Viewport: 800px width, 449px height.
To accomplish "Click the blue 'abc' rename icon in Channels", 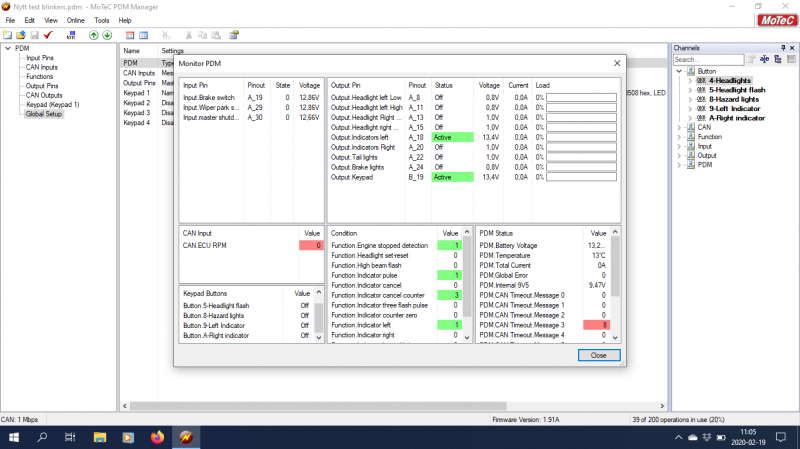I will pyautogui.click(x=764, y=60).
